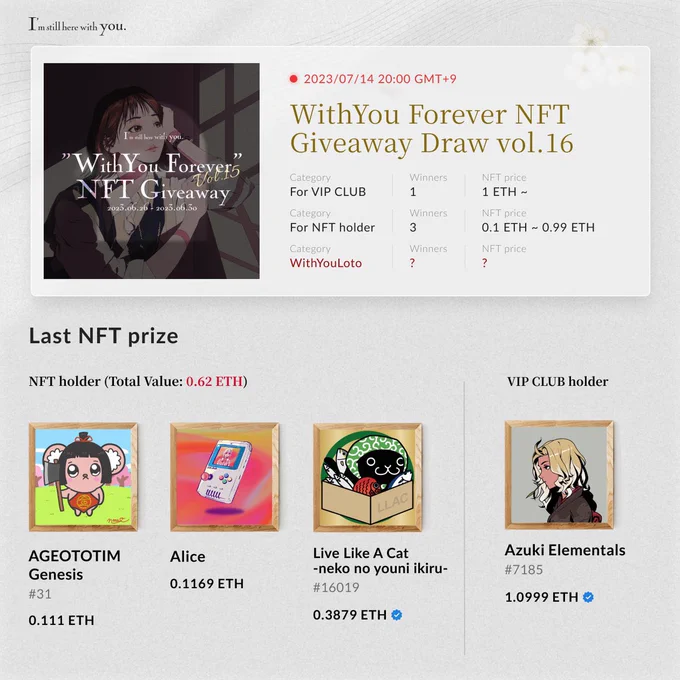Click the blue verified badge next to 1.0999 ETH
680x680 pixels.
pyautogui.click(x=588, y=597)
